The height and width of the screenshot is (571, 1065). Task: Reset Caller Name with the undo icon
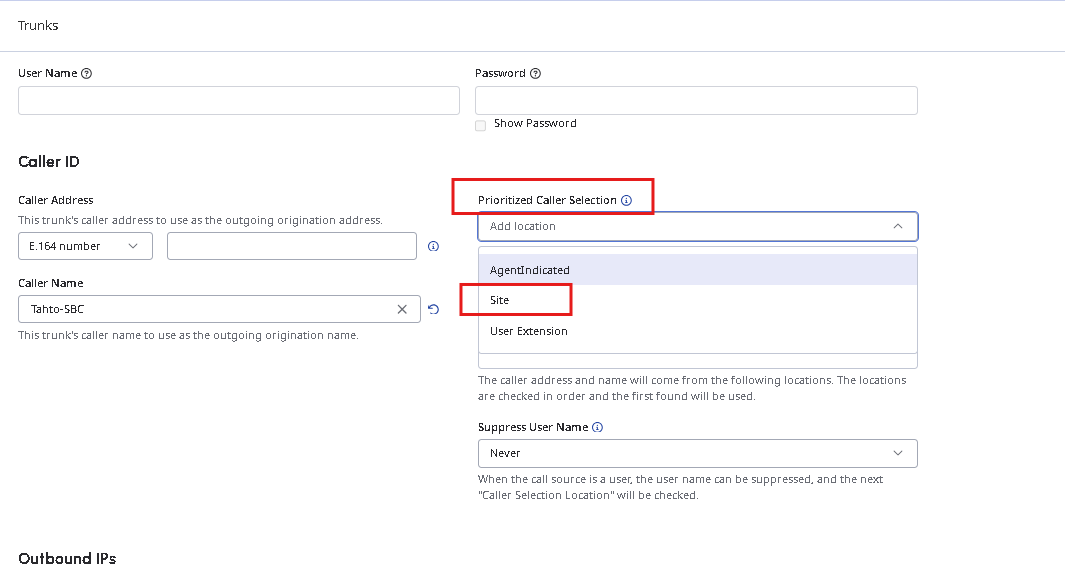[x=433, y=310]
